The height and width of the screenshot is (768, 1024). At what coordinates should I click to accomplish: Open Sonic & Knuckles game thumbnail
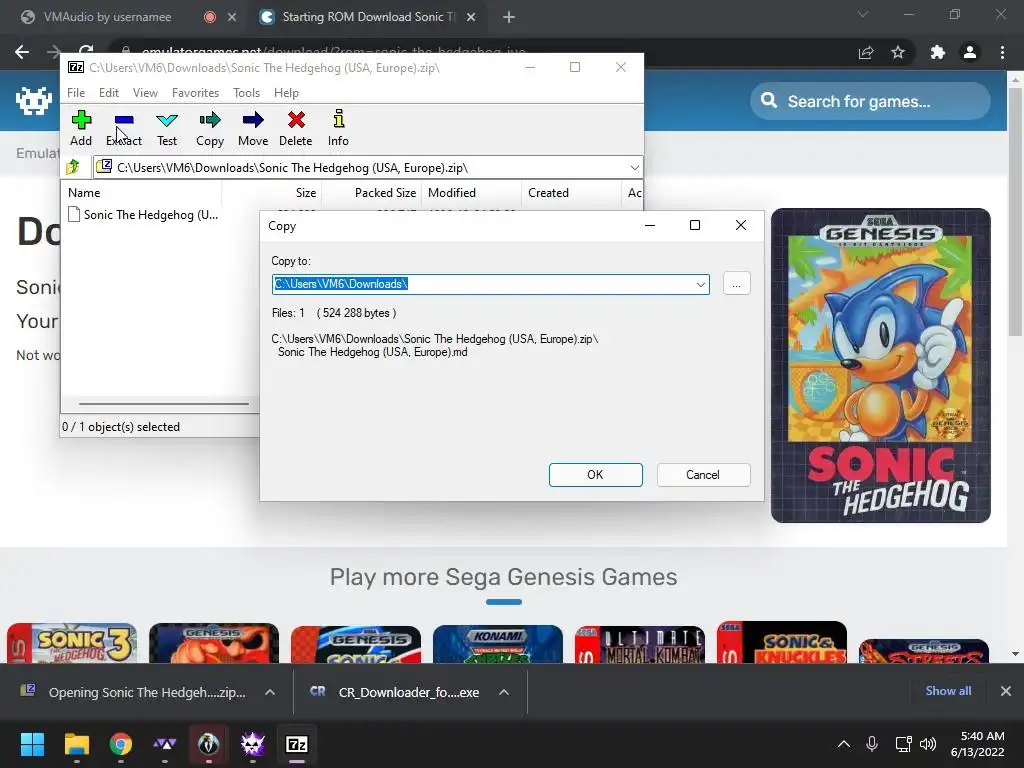click(x=782, y=642)
